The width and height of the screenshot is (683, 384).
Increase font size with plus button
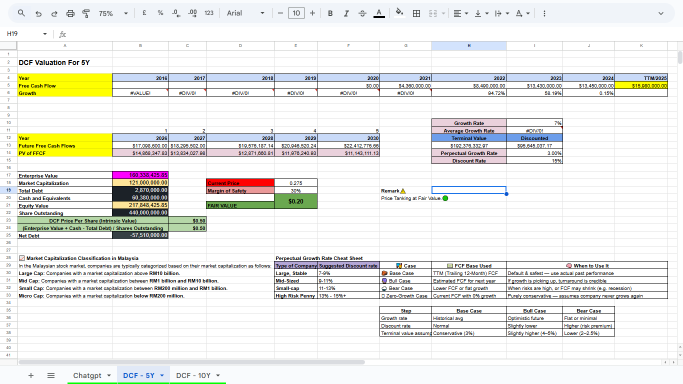coord(312,13)
